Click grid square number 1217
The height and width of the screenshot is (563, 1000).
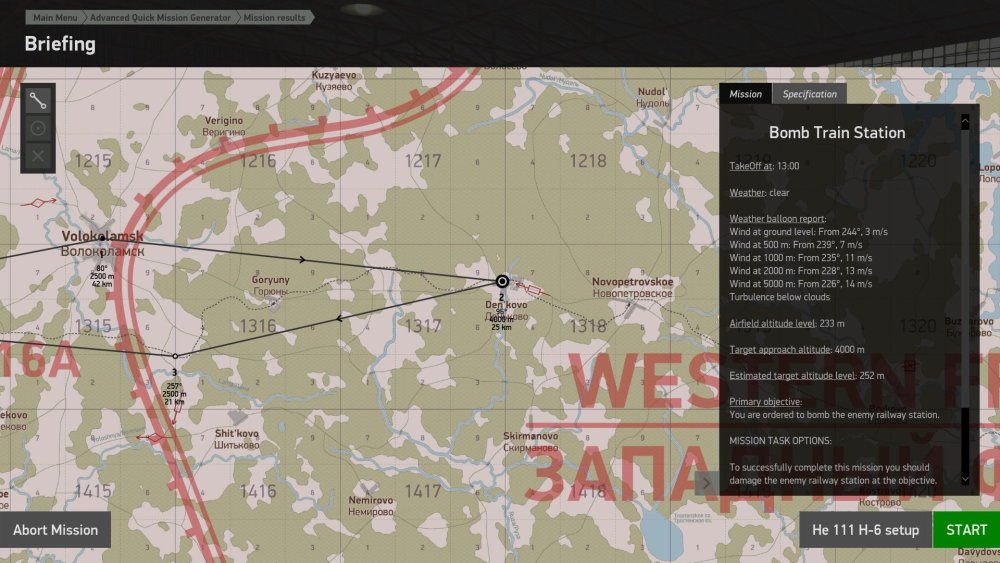[423, 161]
